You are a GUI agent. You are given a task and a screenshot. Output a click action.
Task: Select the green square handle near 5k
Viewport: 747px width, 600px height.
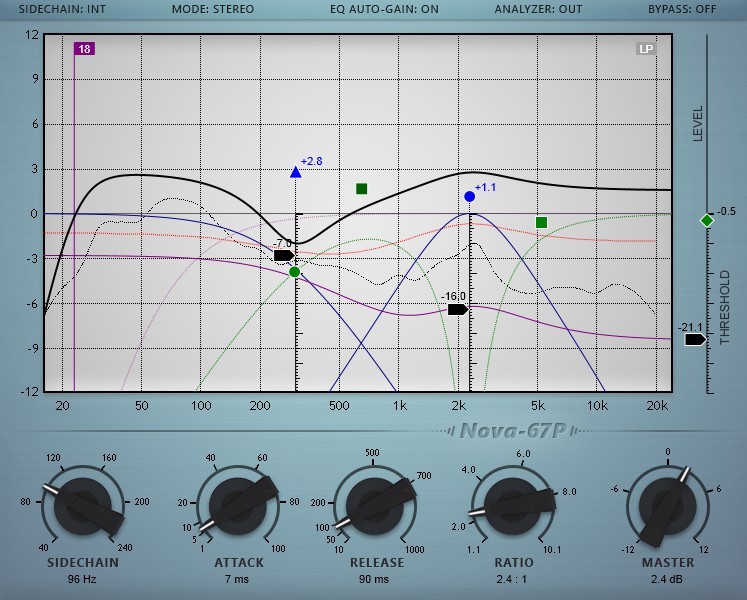541,222
